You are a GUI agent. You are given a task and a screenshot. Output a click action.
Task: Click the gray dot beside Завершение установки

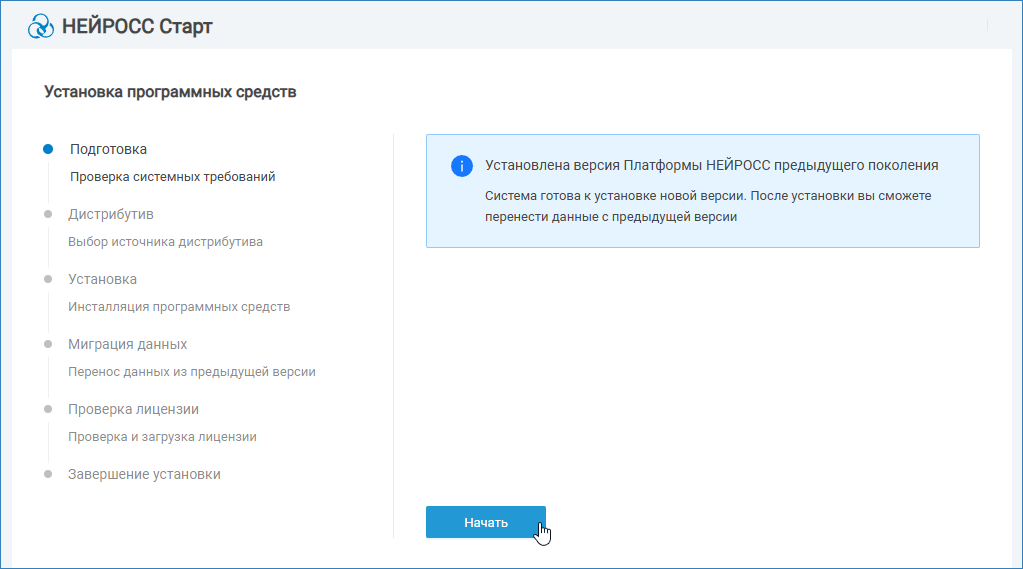[x=48, y=474]
